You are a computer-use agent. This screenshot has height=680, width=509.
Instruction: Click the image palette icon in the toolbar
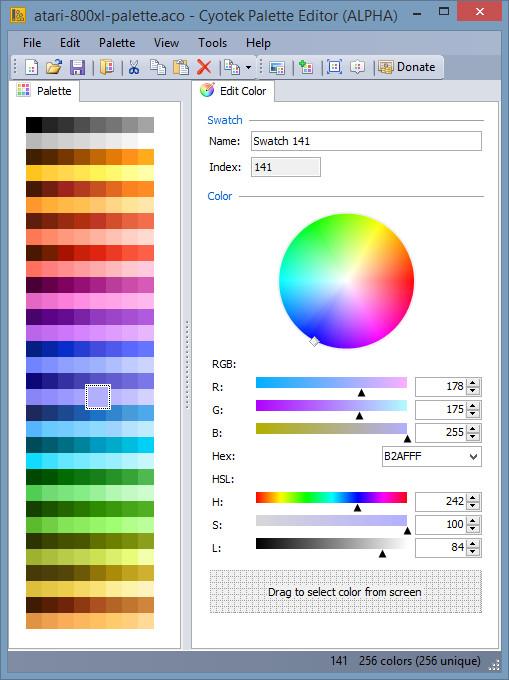(277, 67)
